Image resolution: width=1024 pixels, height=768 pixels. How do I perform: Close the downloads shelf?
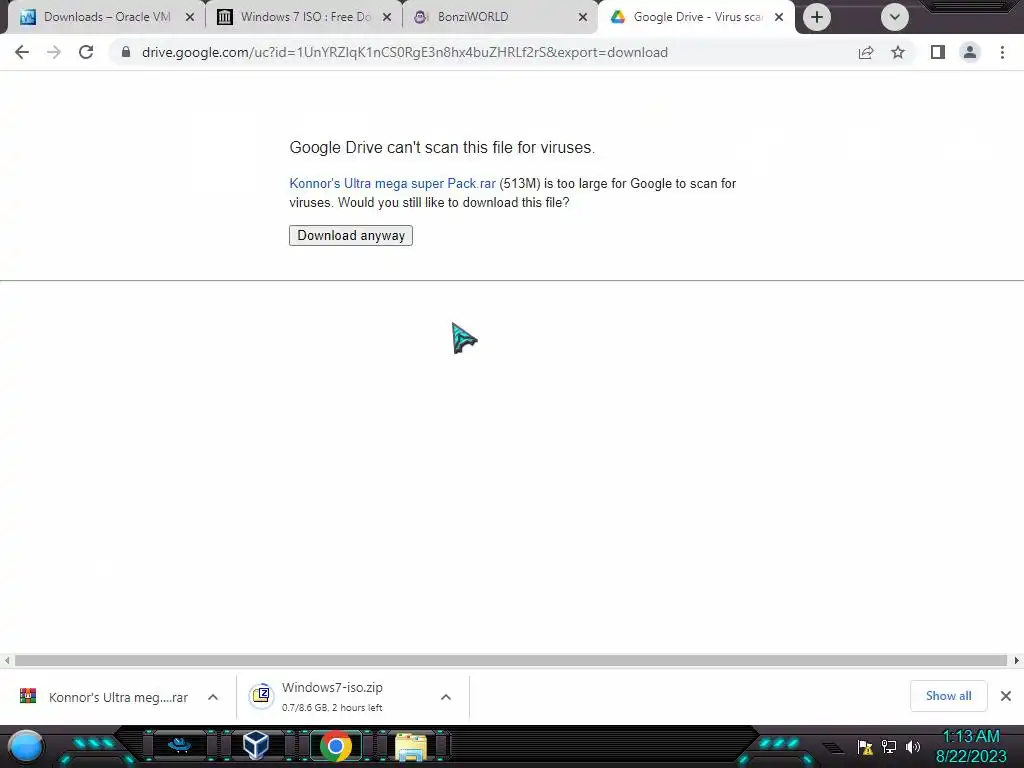click(1006, 696)
